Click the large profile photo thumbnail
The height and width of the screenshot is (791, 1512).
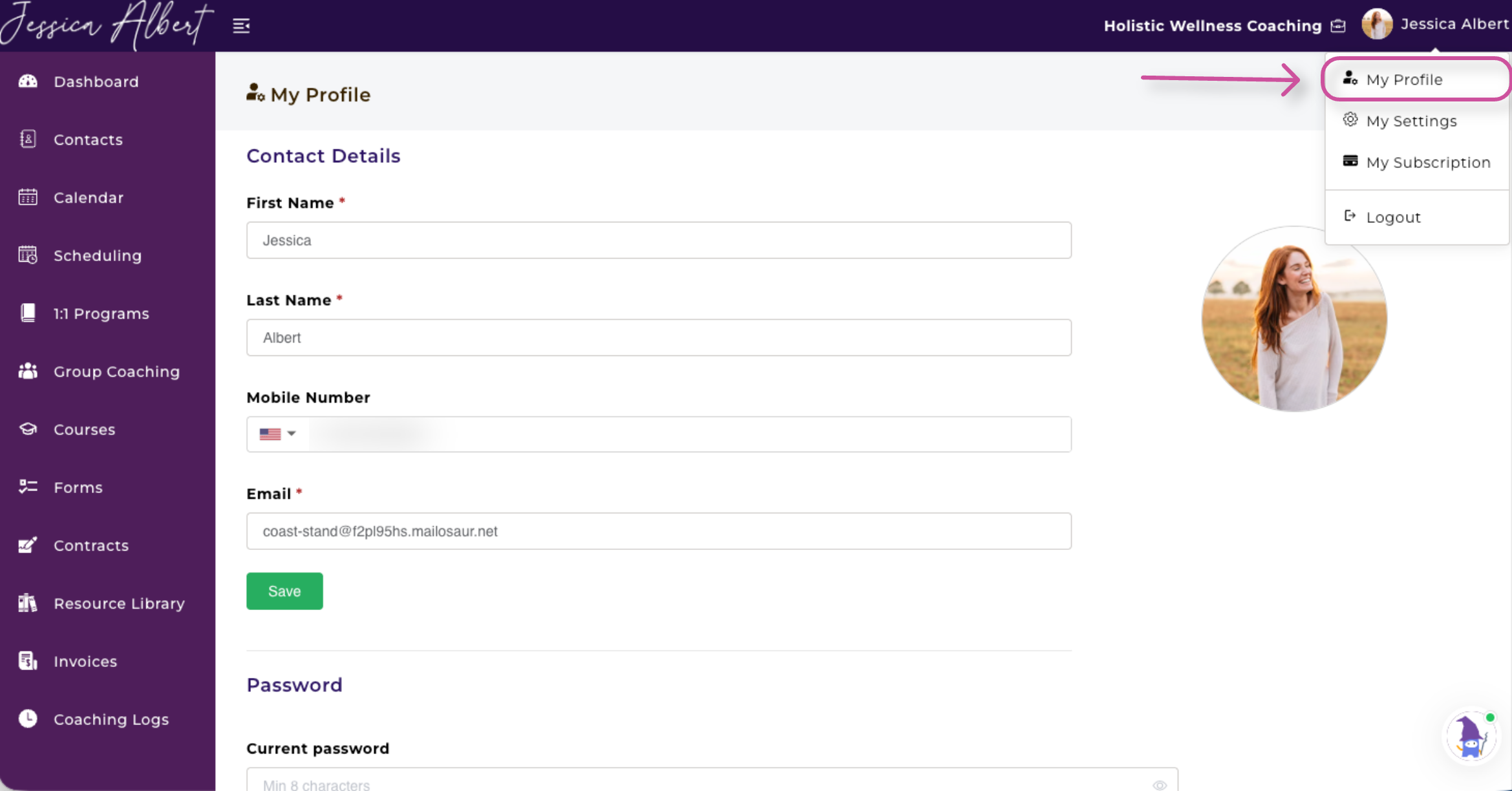click(1294, 319)
